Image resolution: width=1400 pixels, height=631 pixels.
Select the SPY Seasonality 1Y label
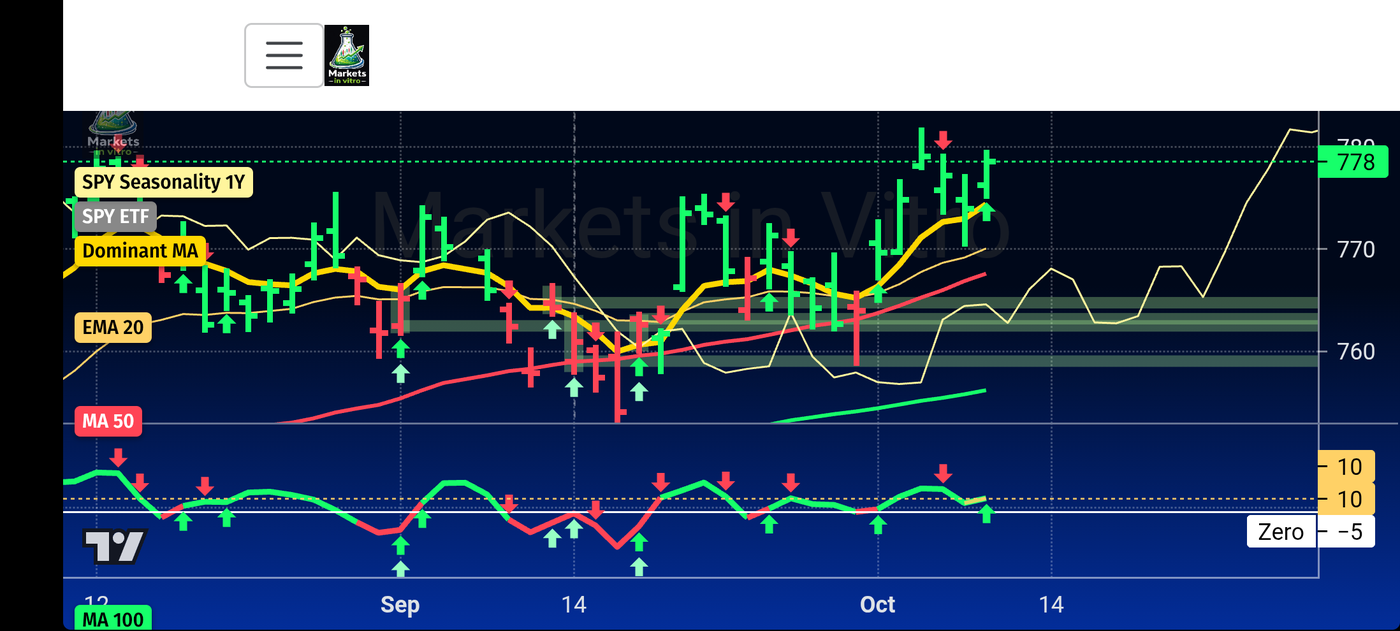pos(164,182)
